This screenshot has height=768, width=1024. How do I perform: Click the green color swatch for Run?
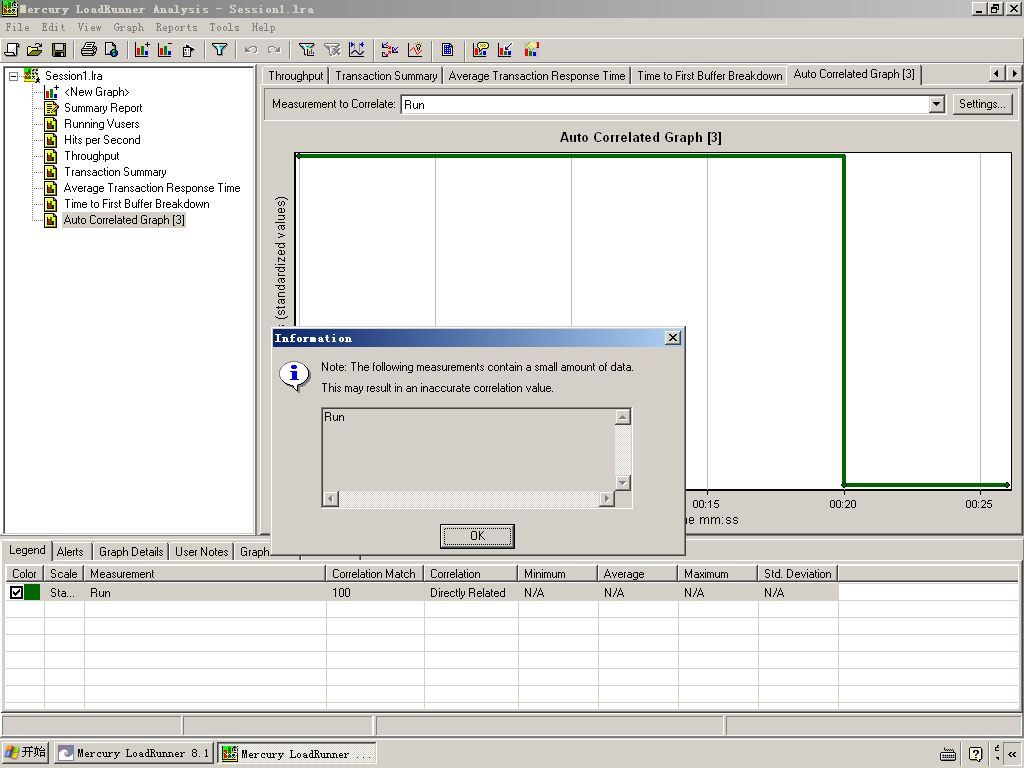pos(32,592)
